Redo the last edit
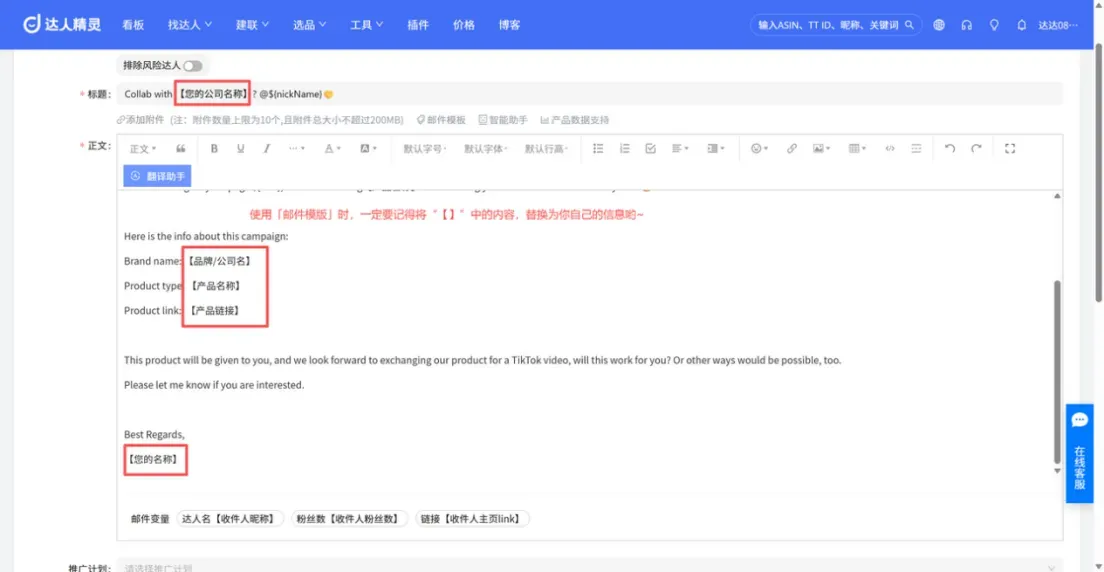Viewport: 1104px width, 572px height. tap(976, 149)
